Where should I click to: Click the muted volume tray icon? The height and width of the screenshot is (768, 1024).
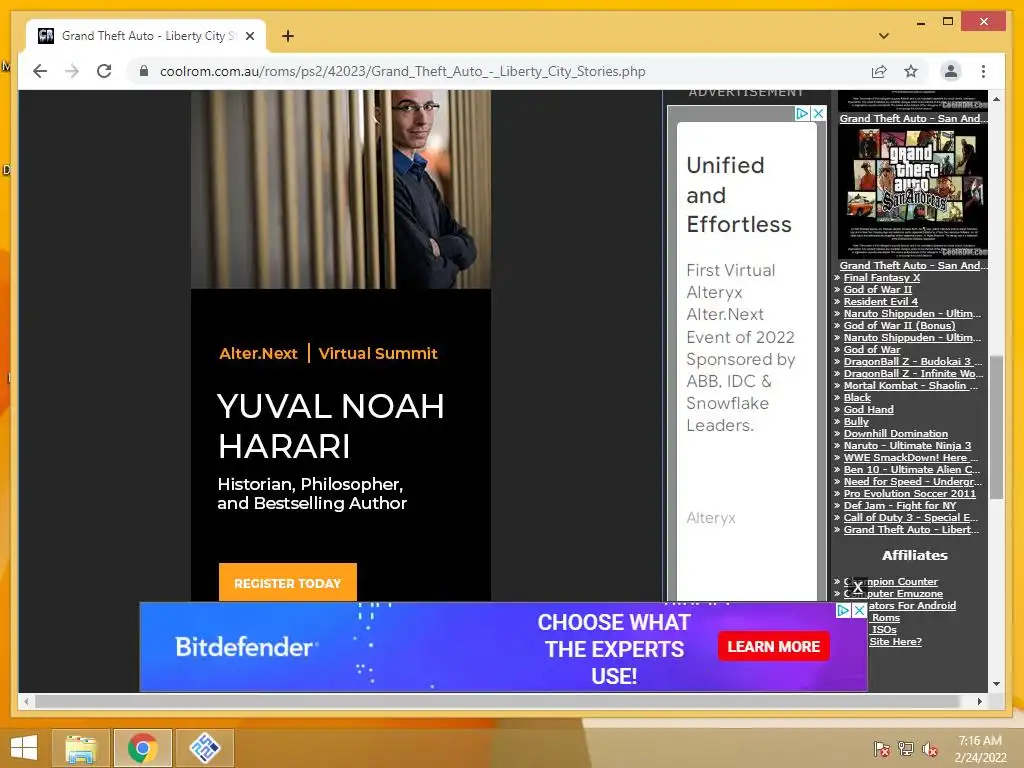[930, 748]
